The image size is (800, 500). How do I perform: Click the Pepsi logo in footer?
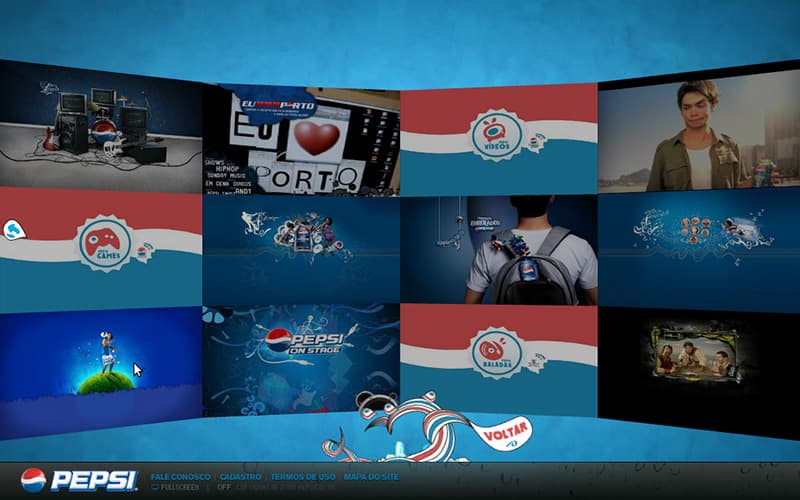(x=79, y=480)
